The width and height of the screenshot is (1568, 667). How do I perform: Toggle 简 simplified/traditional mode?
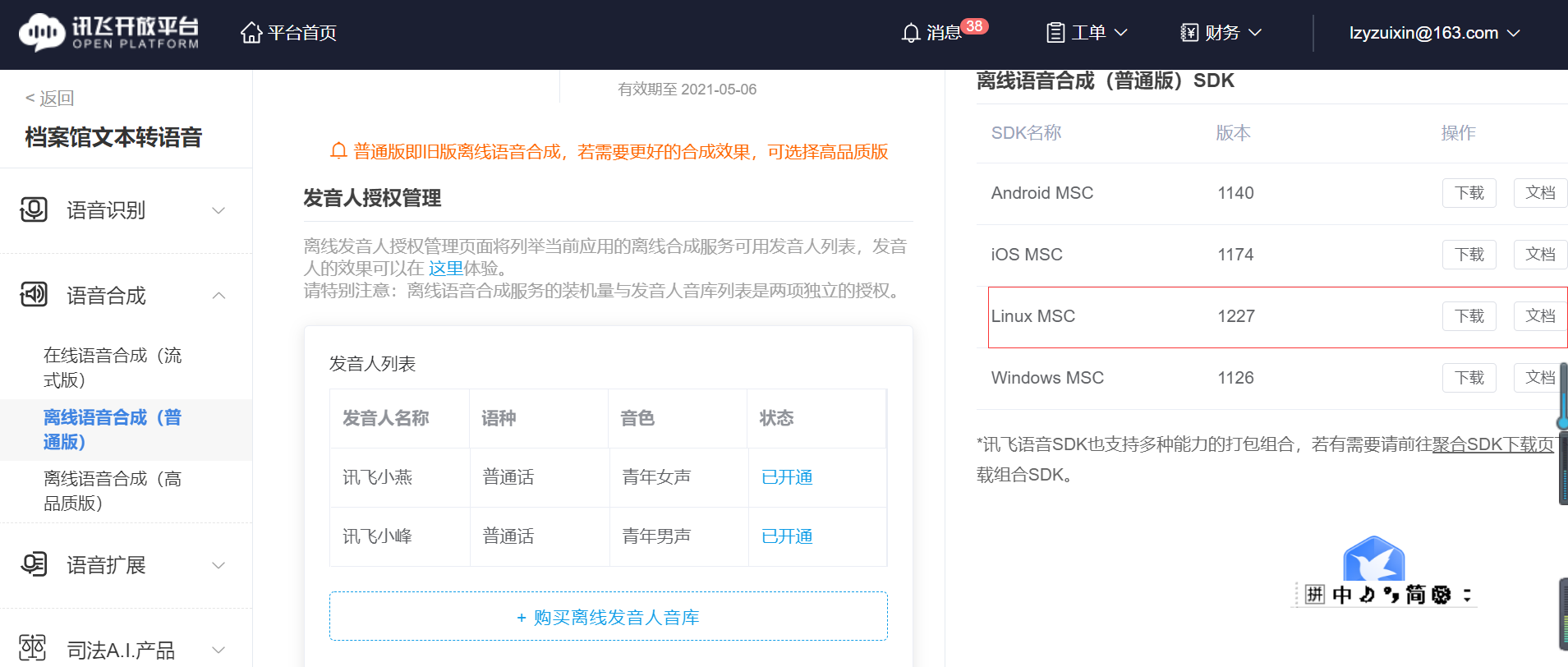(1415, 595)
